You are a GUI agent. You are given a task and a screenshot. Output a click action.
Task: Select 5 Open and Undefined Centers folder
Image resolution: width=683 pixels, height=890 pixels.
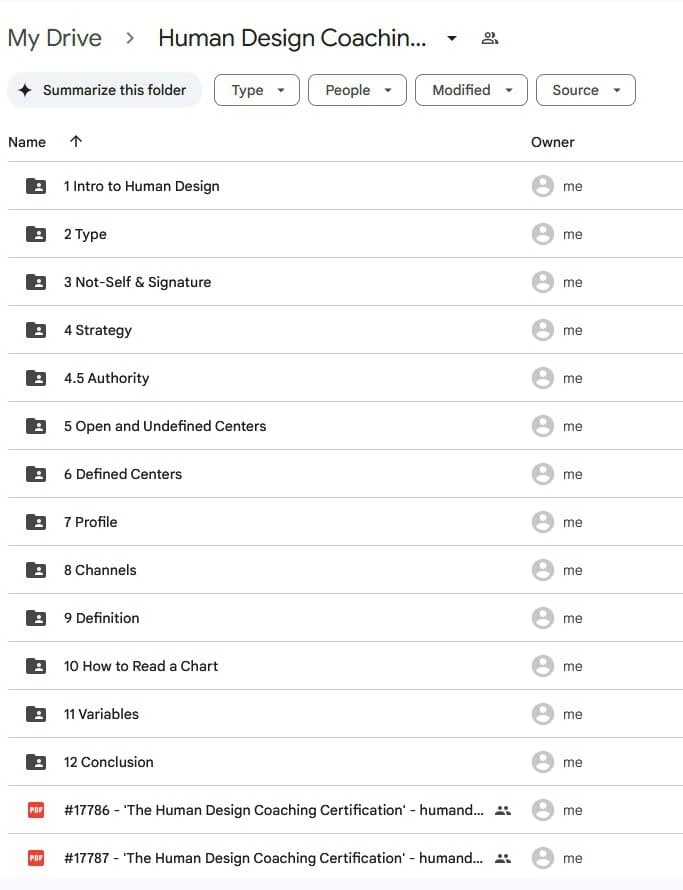click(345, 426)
